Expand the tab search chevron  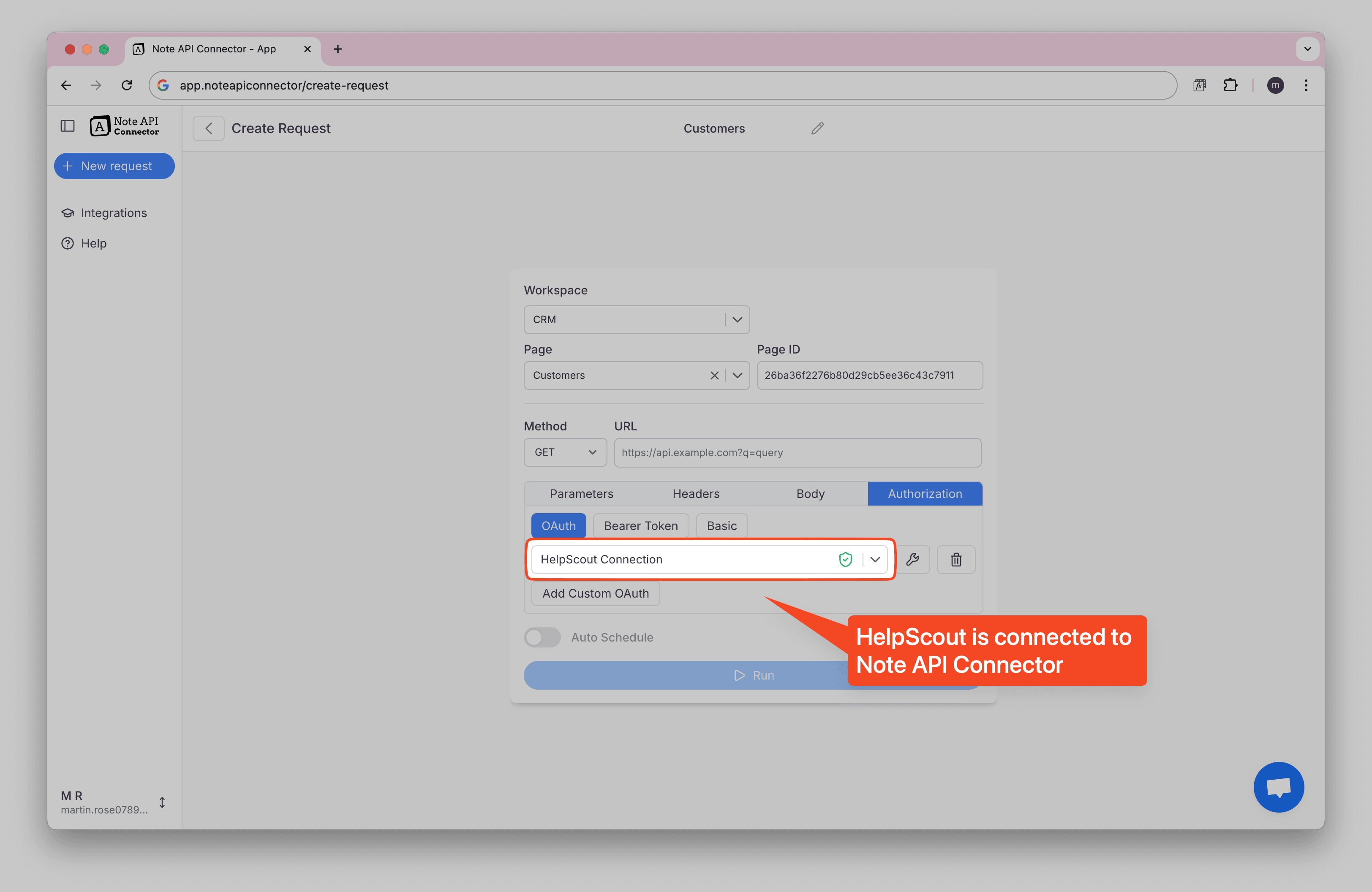click(1307, 49)
